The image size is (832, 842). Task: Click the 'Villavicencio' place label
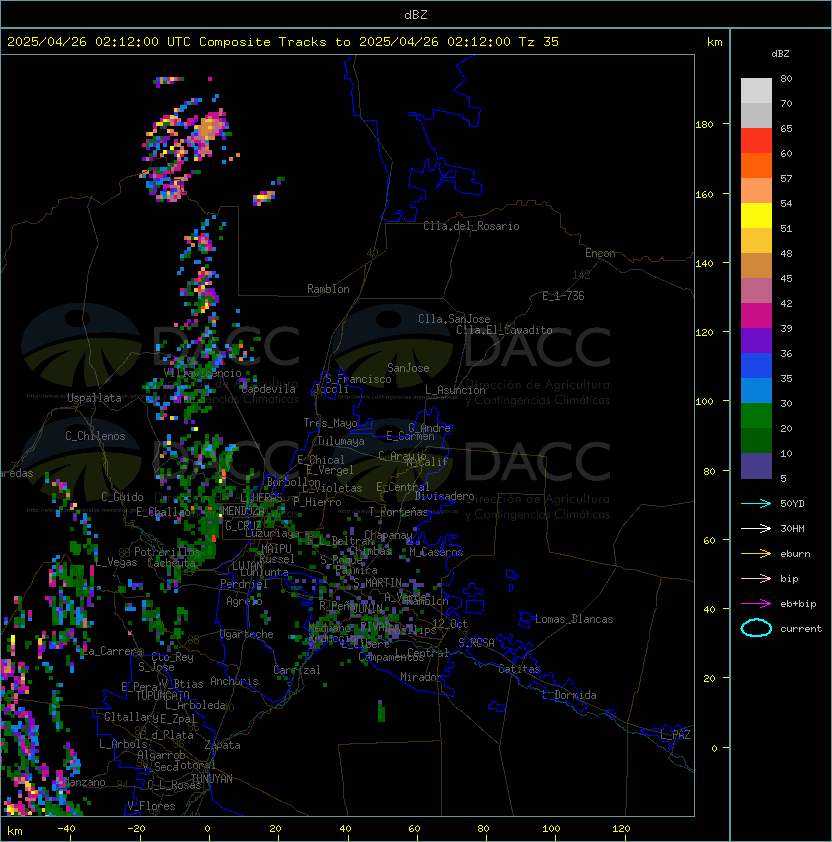click(202, 373)
